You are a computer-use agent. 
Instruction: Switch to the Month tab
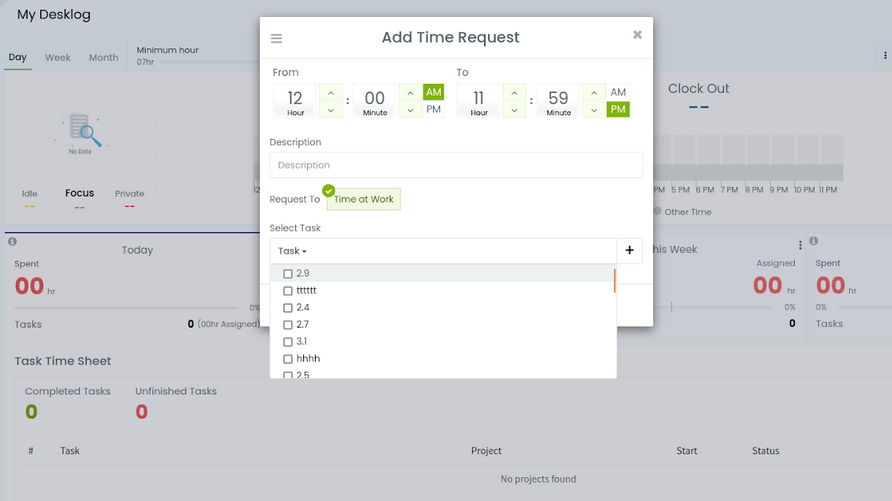(x=104, y=57)
